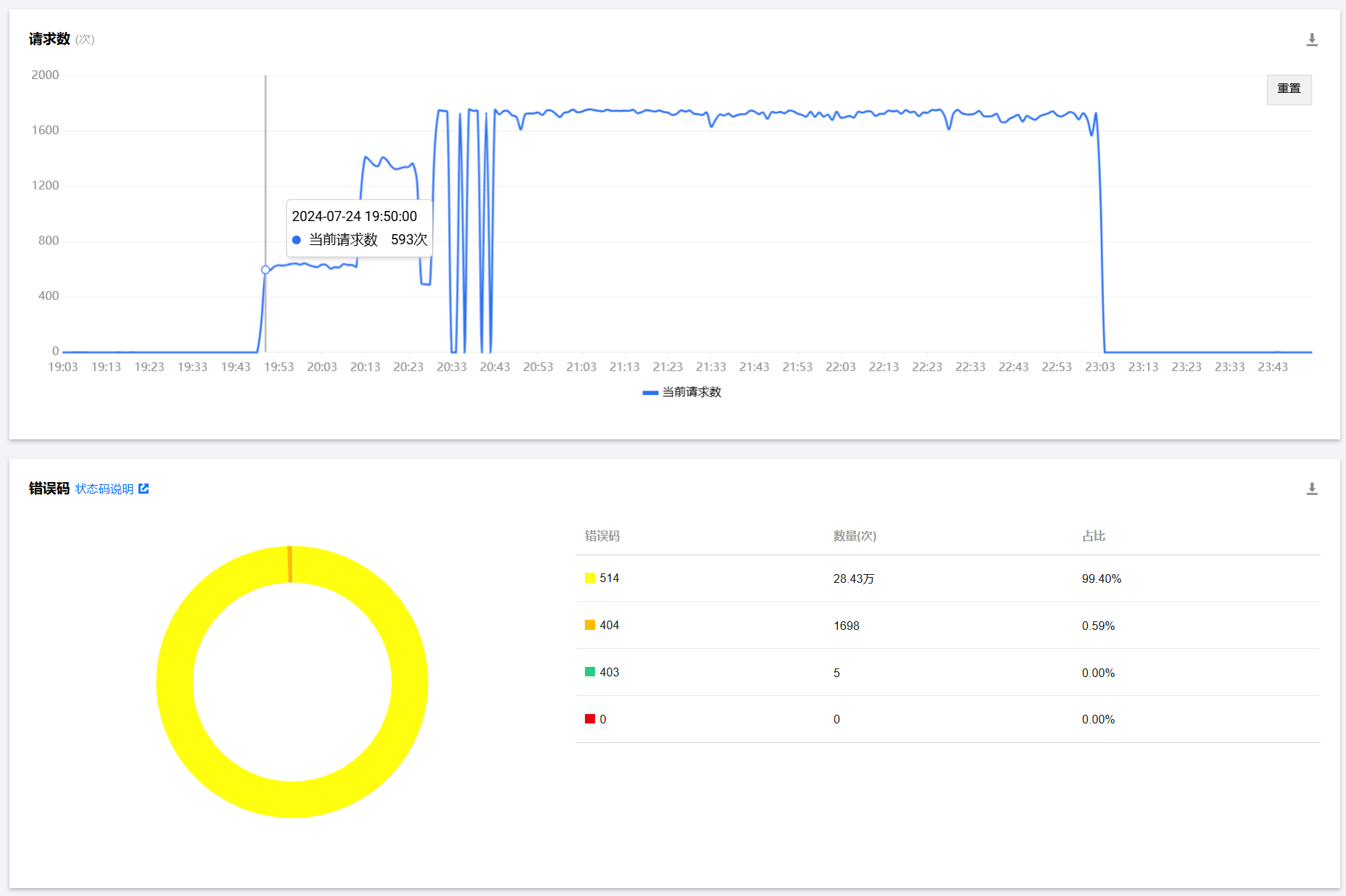Click the 1698 count cell
The height and width of the screenshot is (896, 1346).
tap(846, 626)
